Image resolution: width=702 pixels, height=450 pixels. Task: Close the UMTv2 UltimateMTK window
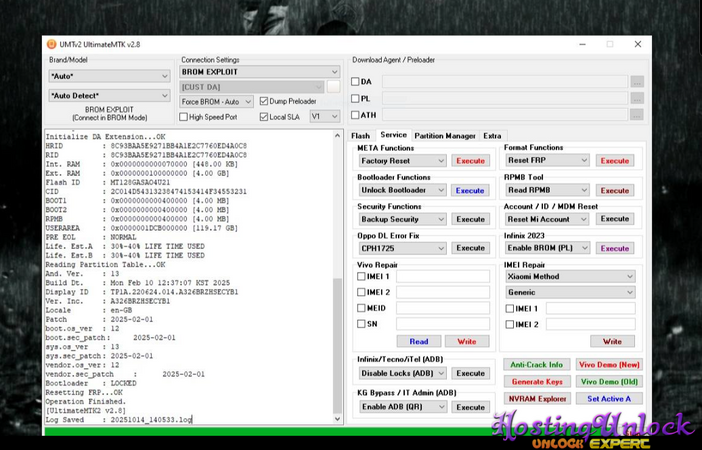[637, 44]
